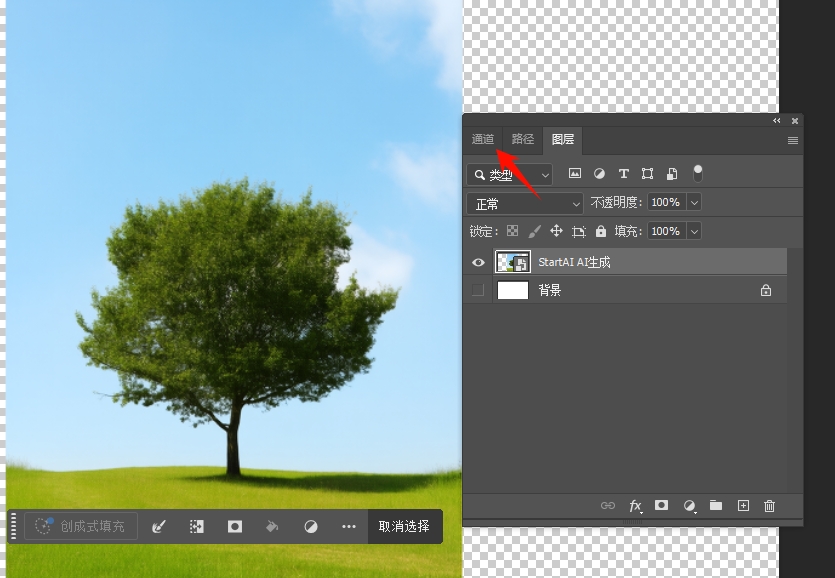Image resolution: width=835 pixels, height=578 pixels.
Task: Open the 正常 blend mode dropdown
Action: pyautogui.click(x=525, y=203)
